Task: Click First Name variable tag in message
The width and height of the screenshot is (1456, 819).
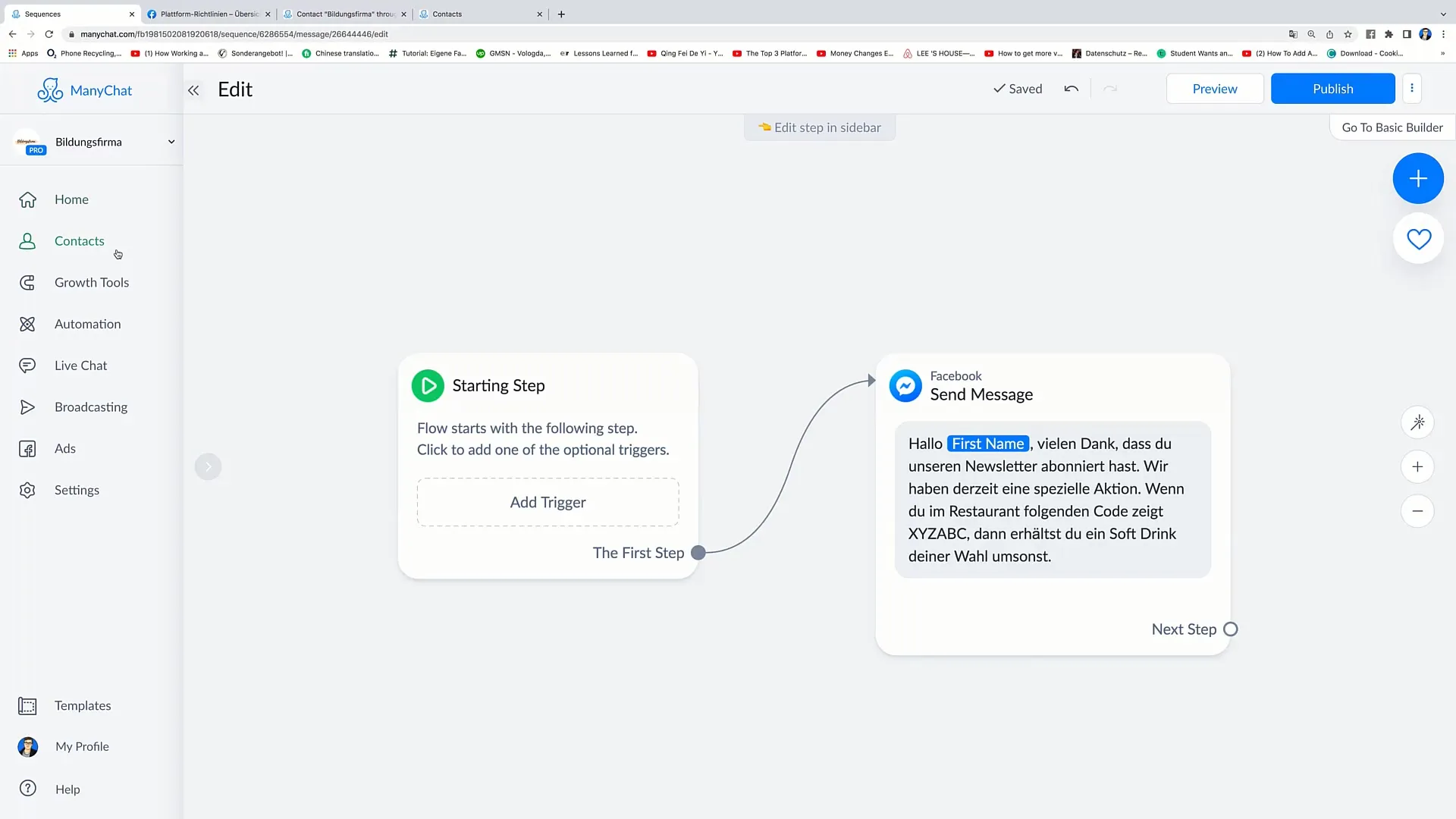Action: coord(986,443)
